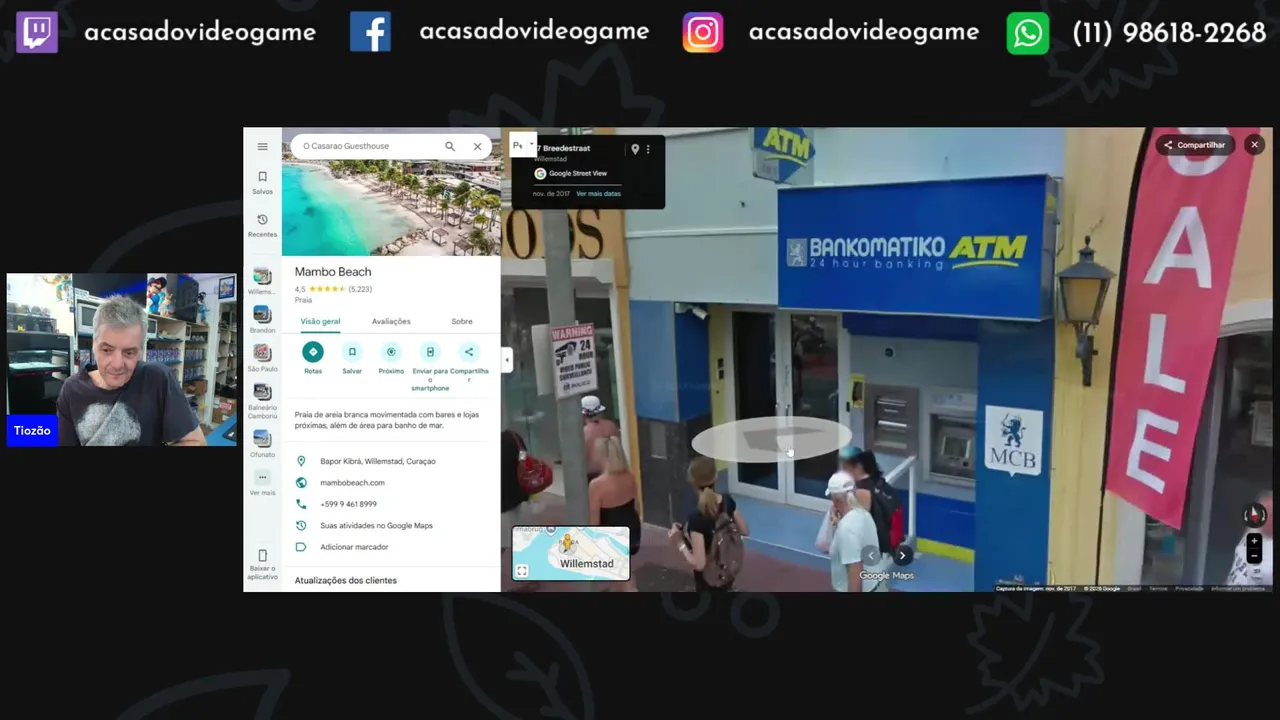Expand Ver mais in the sidebar
1280x720 pixels.
[x=262, y=483]
